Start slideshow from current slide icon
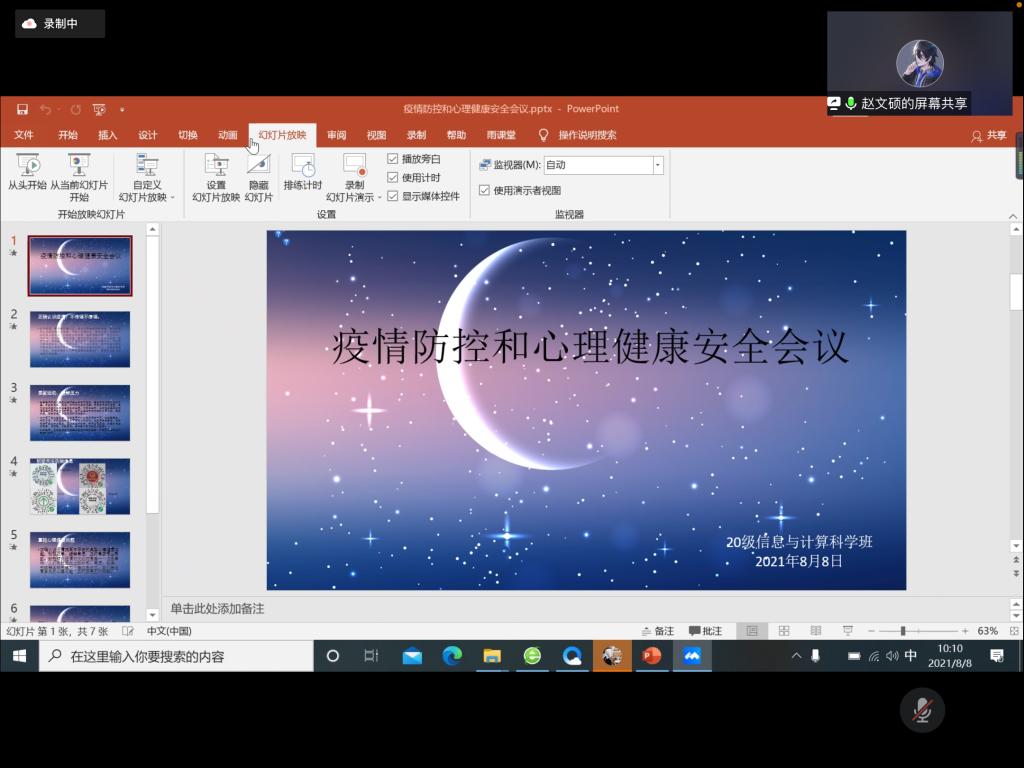Image resolution: width=1024 pixels, height=768 pixels. 79,166
